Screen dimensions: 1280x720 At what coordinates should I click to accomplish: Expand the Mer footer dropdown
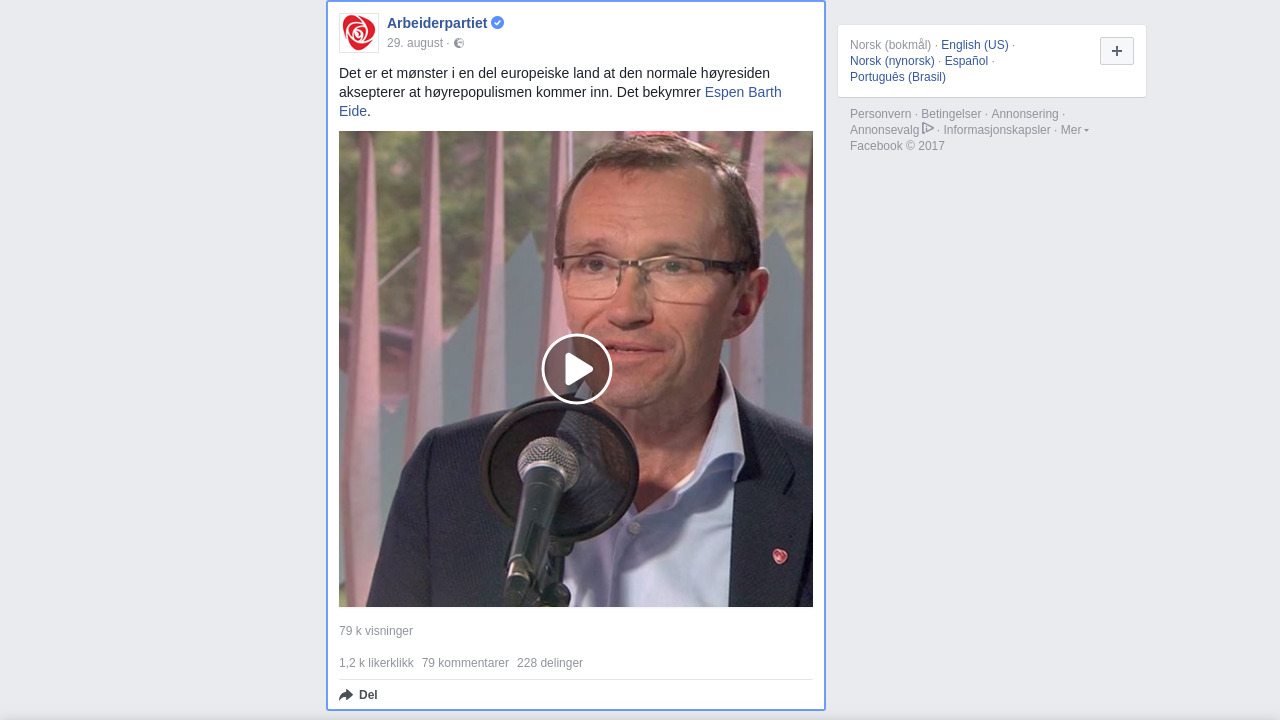tap(1075, 130)
